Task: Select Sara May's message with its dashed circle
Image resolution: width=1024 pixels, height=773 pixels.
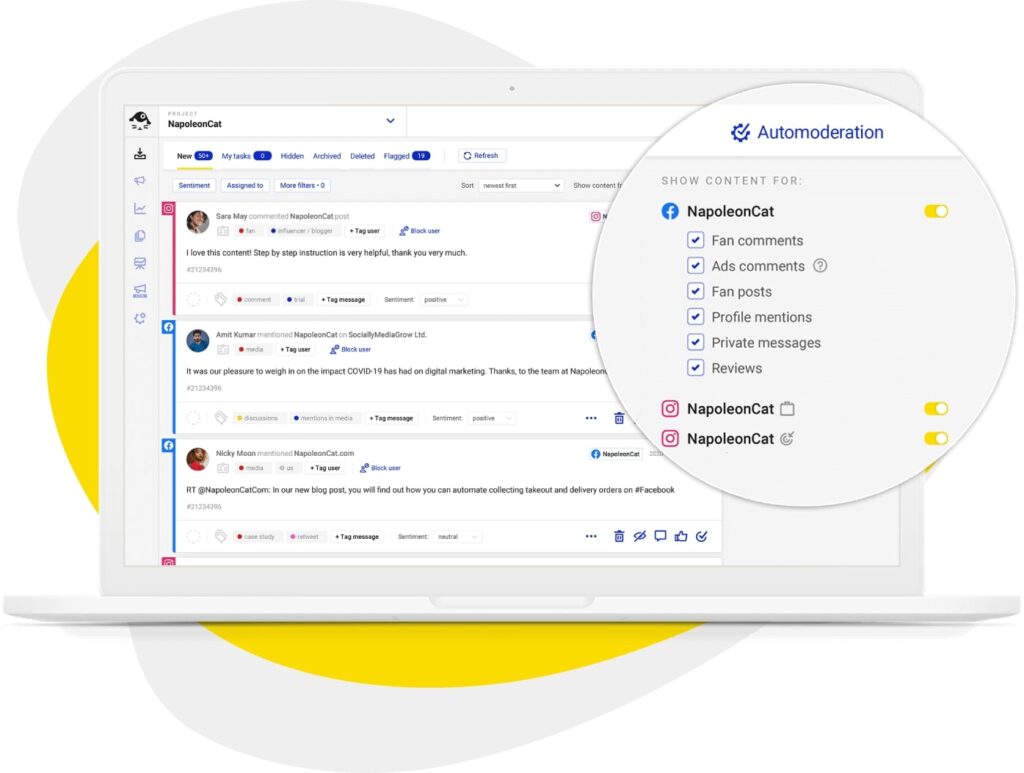Action: tap(193, 300)
